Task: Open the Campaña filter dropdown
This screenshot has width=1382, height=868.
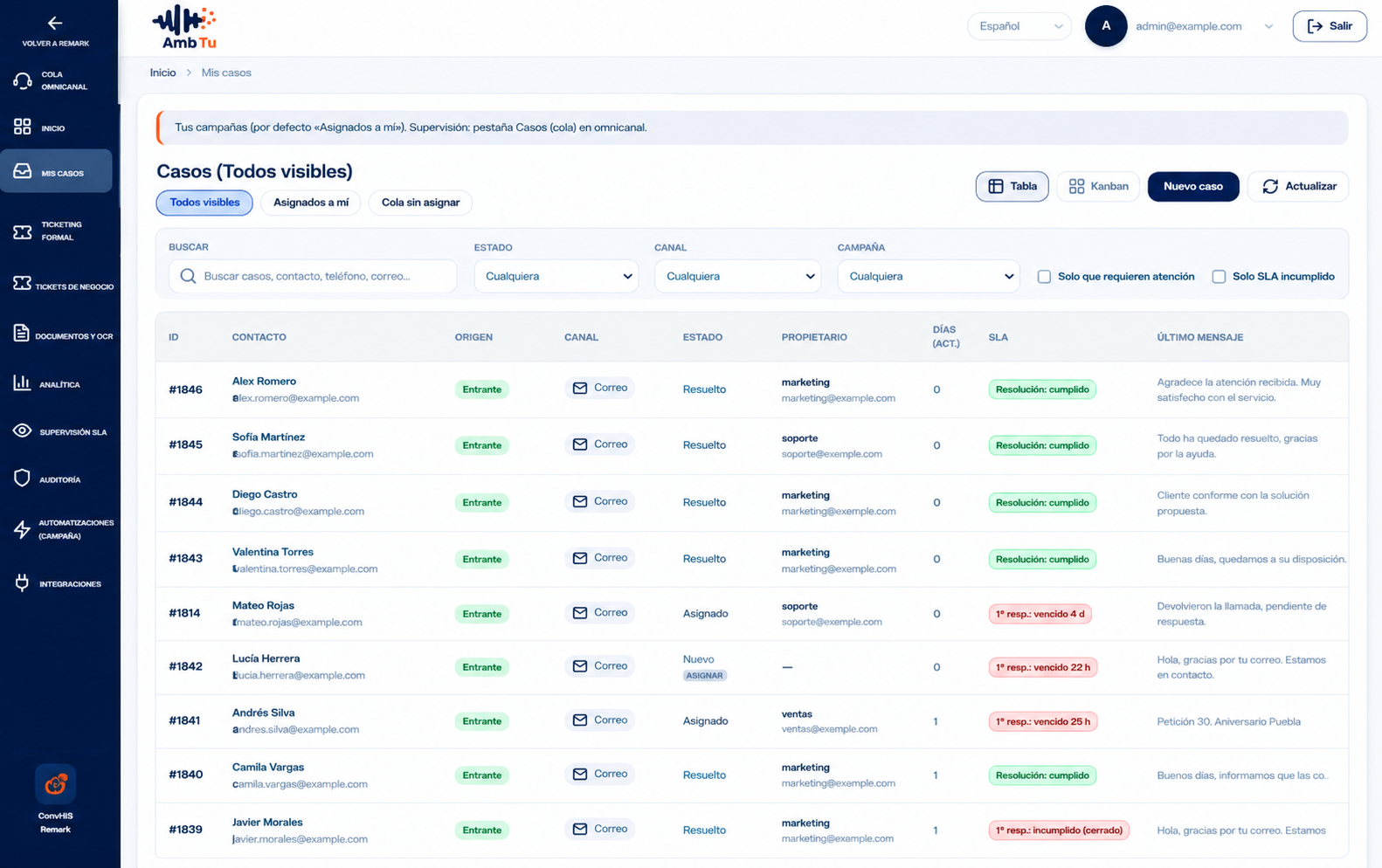Action: [929, 276]
